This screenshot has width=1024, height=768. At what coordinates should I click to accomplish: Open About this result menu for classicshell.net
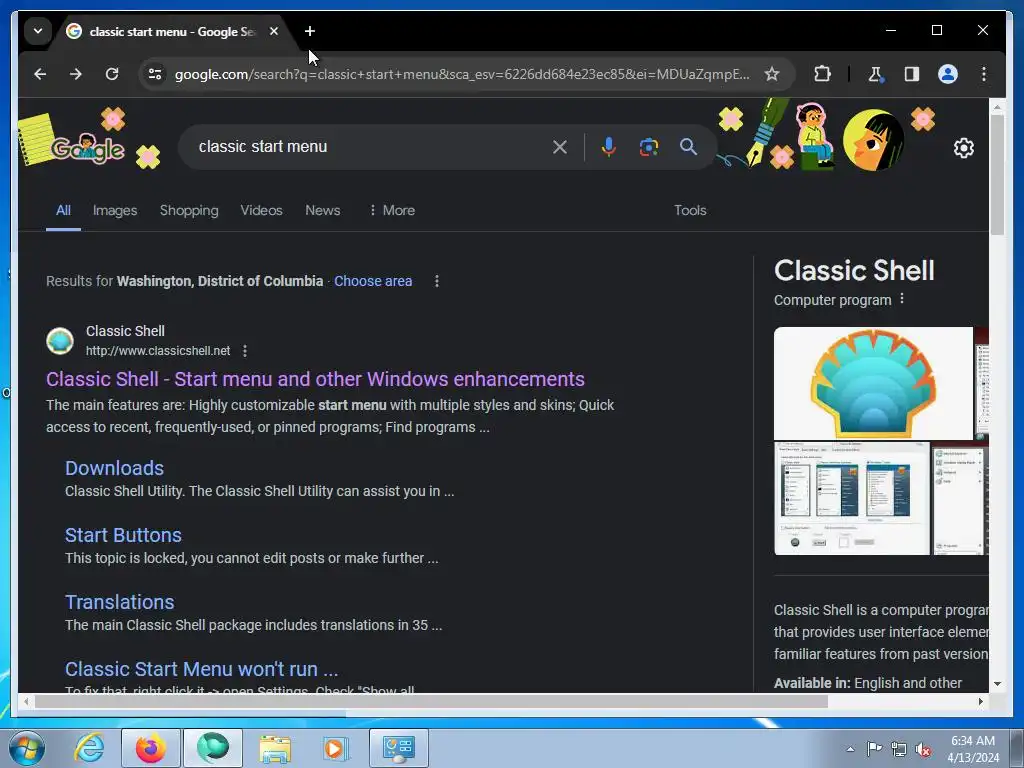(245, 351)
